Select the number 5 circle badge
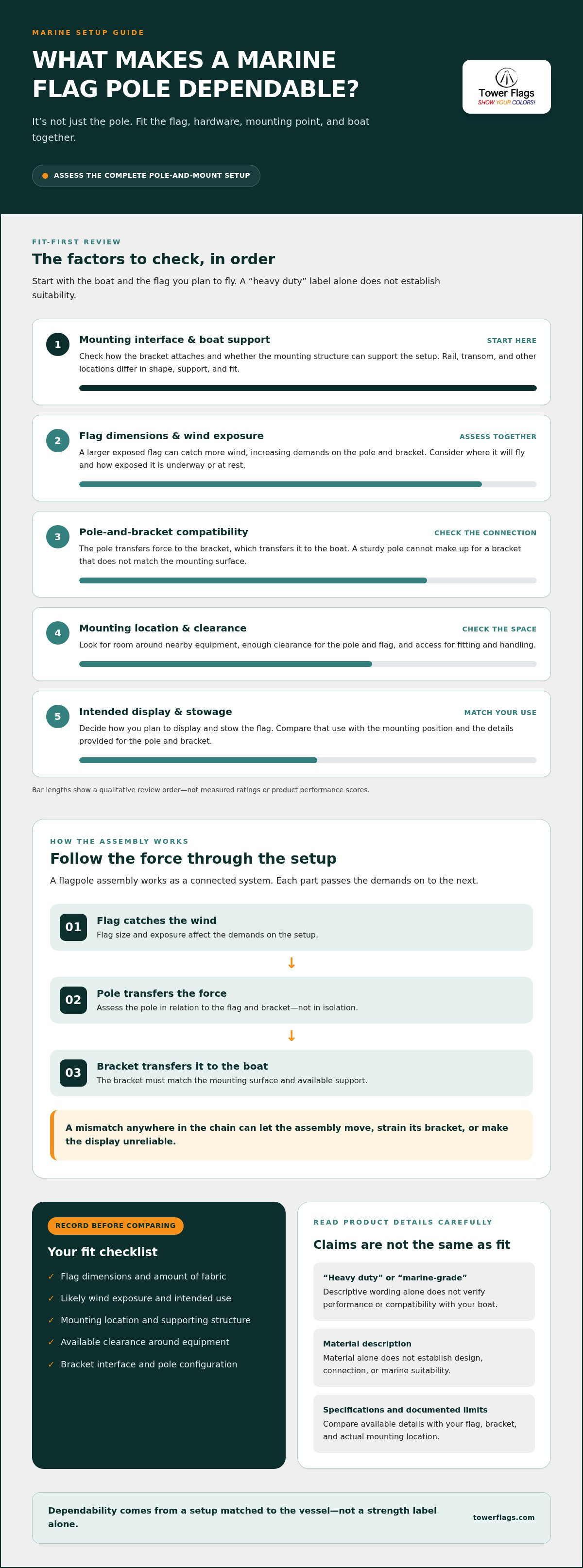 click(58, 716)
